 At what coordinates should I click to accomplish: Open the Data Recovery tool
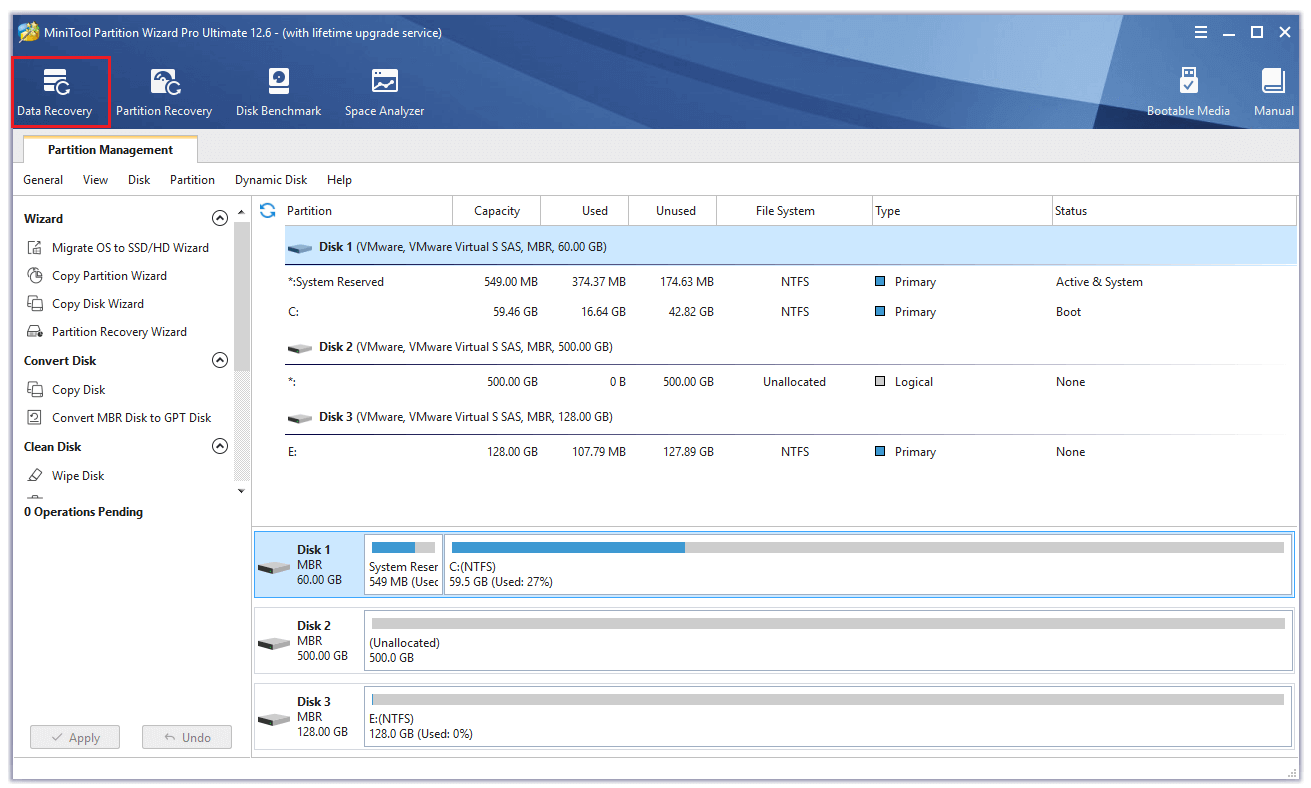coord(60,92)
